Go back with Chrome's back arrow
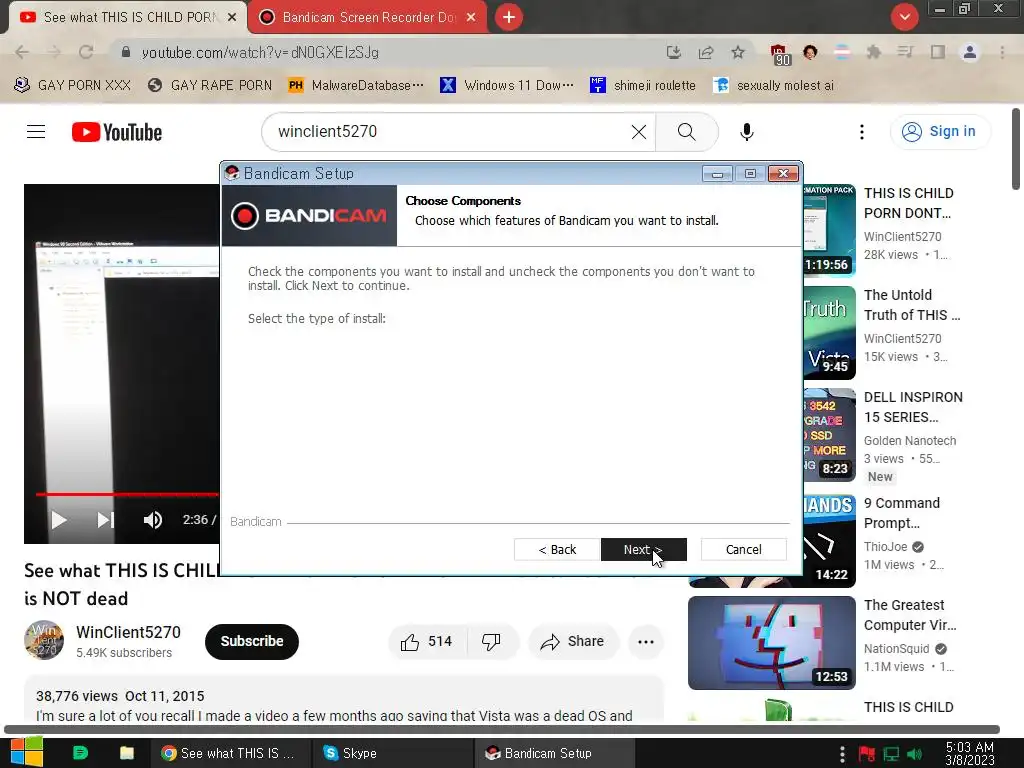 [x=22, y=52]
